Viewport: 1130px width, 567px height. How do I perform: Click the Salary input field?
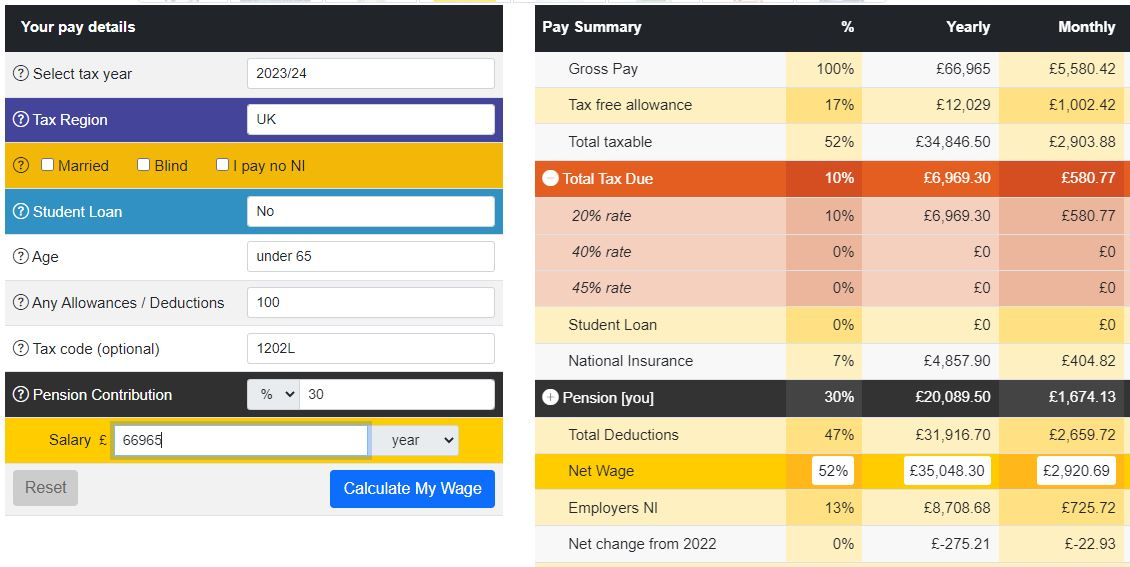coord(240,440)
